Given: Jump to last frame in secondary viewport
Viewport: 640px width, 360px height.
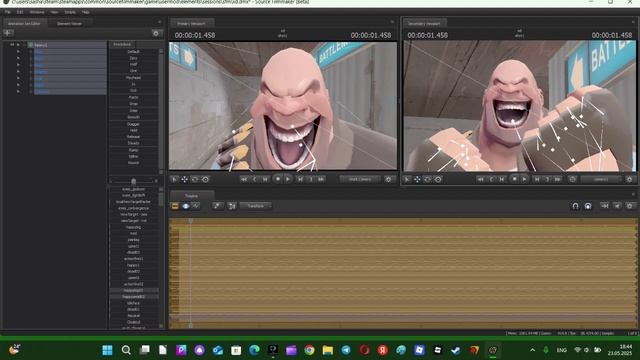Looking at the screenshot, I should pyautogui.click(x=558, y=179).
